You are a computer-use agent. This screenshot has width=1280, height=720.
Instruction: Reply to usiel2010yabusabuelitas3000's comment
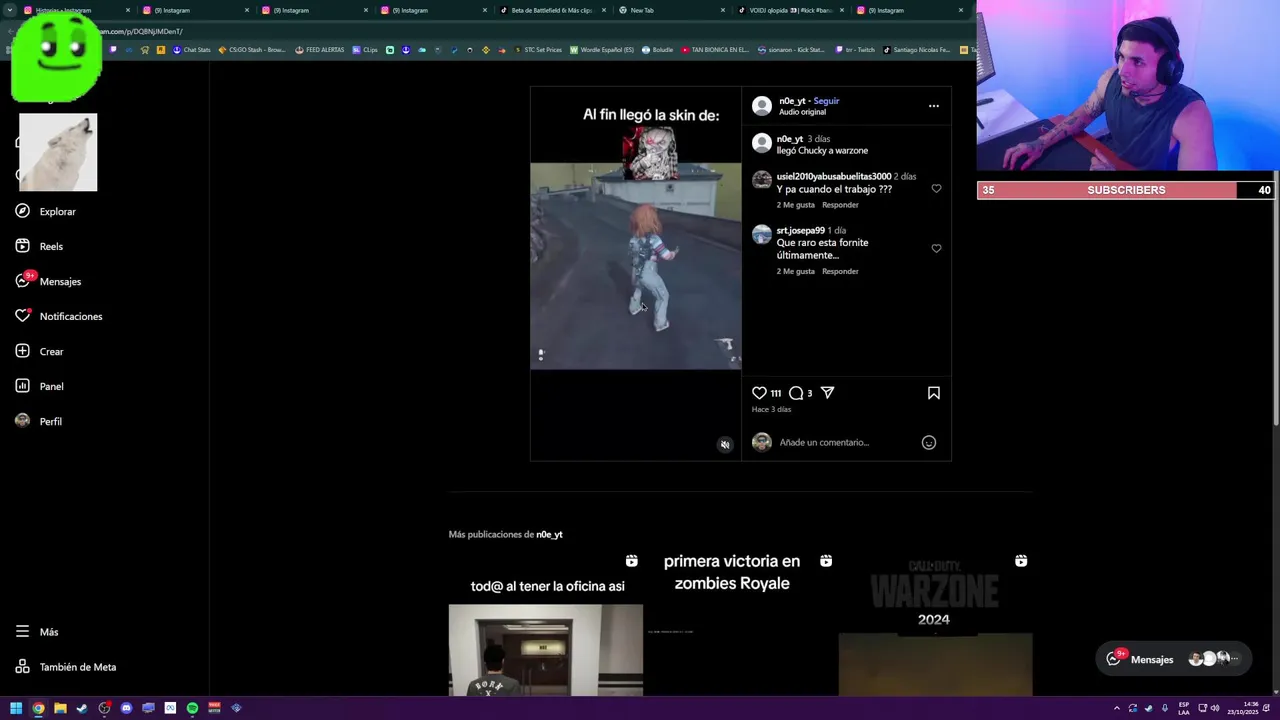coord(840,205)
